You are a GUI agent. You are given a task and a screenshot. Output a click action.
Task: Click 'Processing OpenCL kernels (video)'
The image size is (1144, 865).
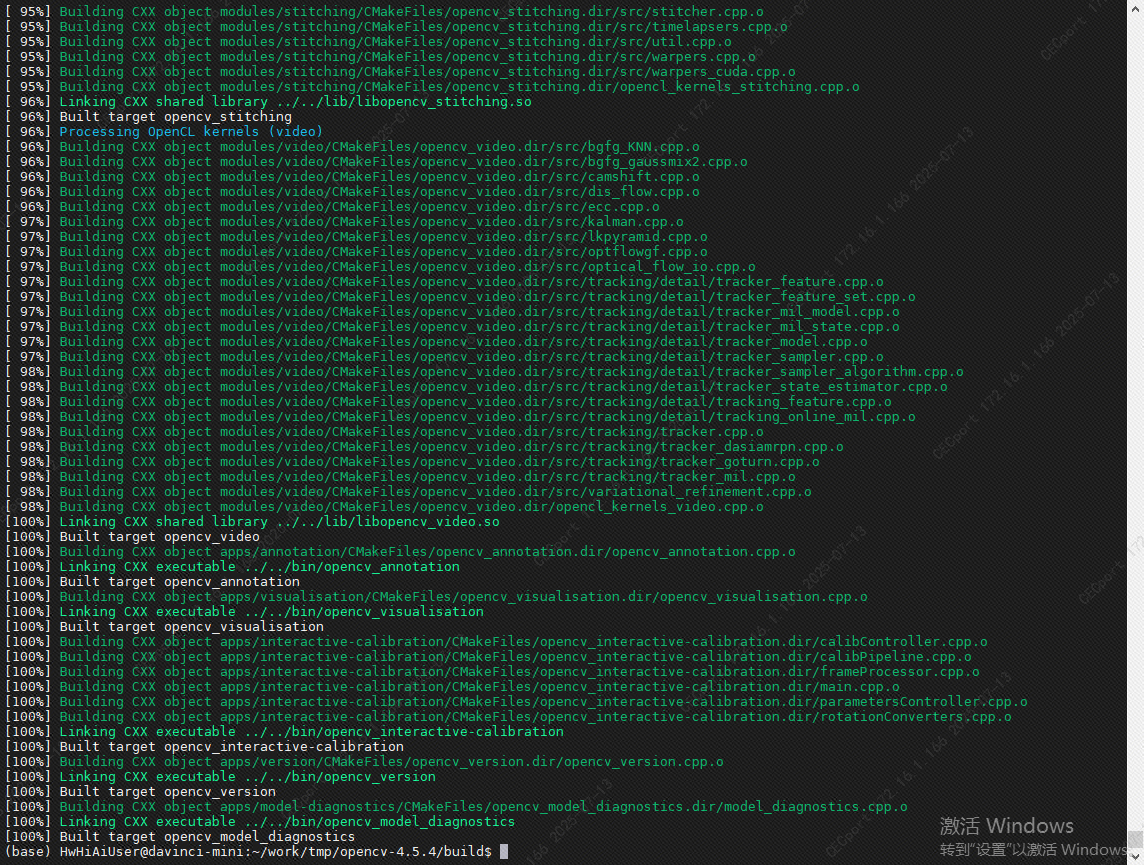[x=190, y=132]
